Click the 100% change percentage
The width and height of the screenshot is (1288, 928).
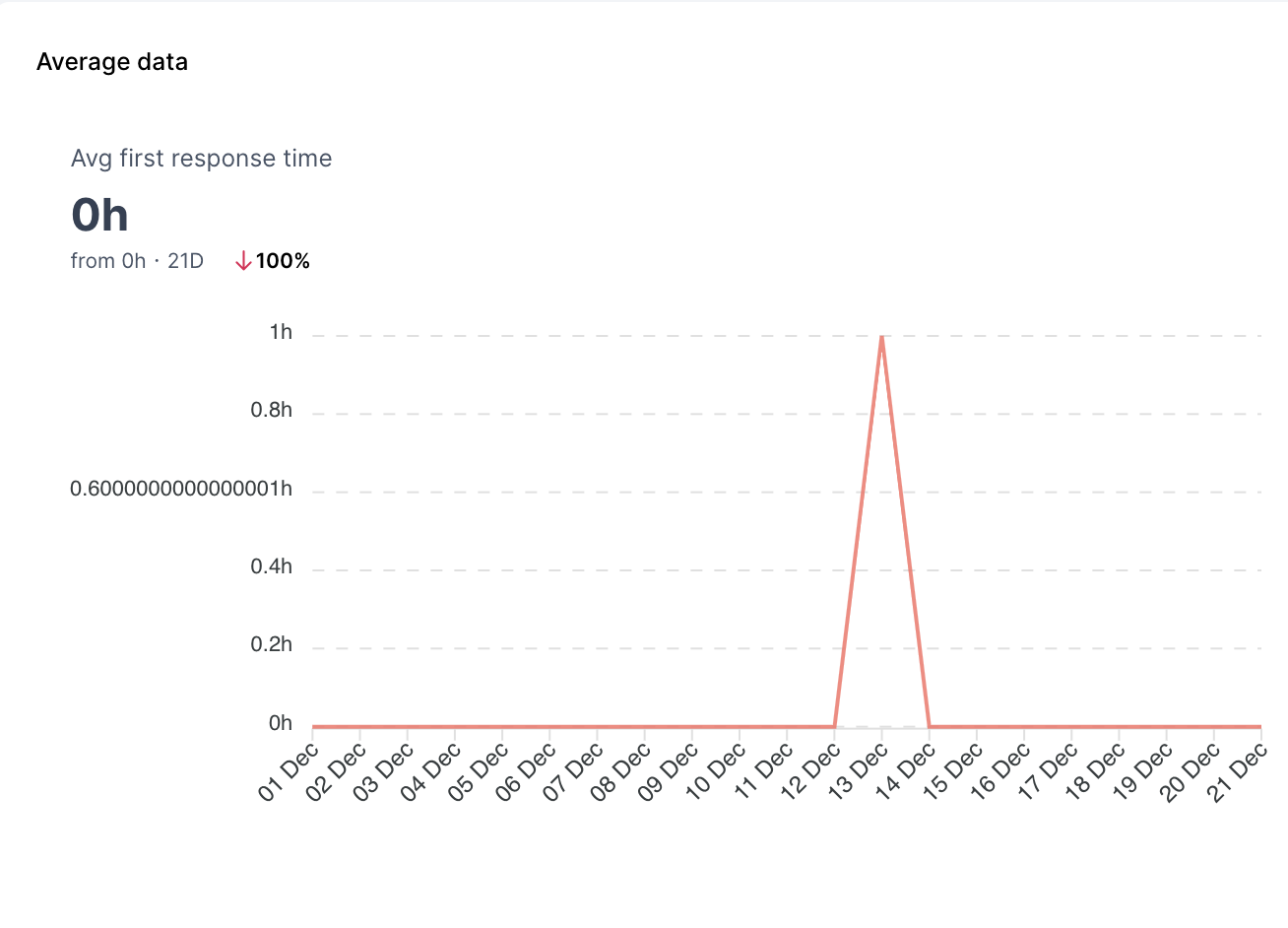pyautogui.click(x=283, y=261)
